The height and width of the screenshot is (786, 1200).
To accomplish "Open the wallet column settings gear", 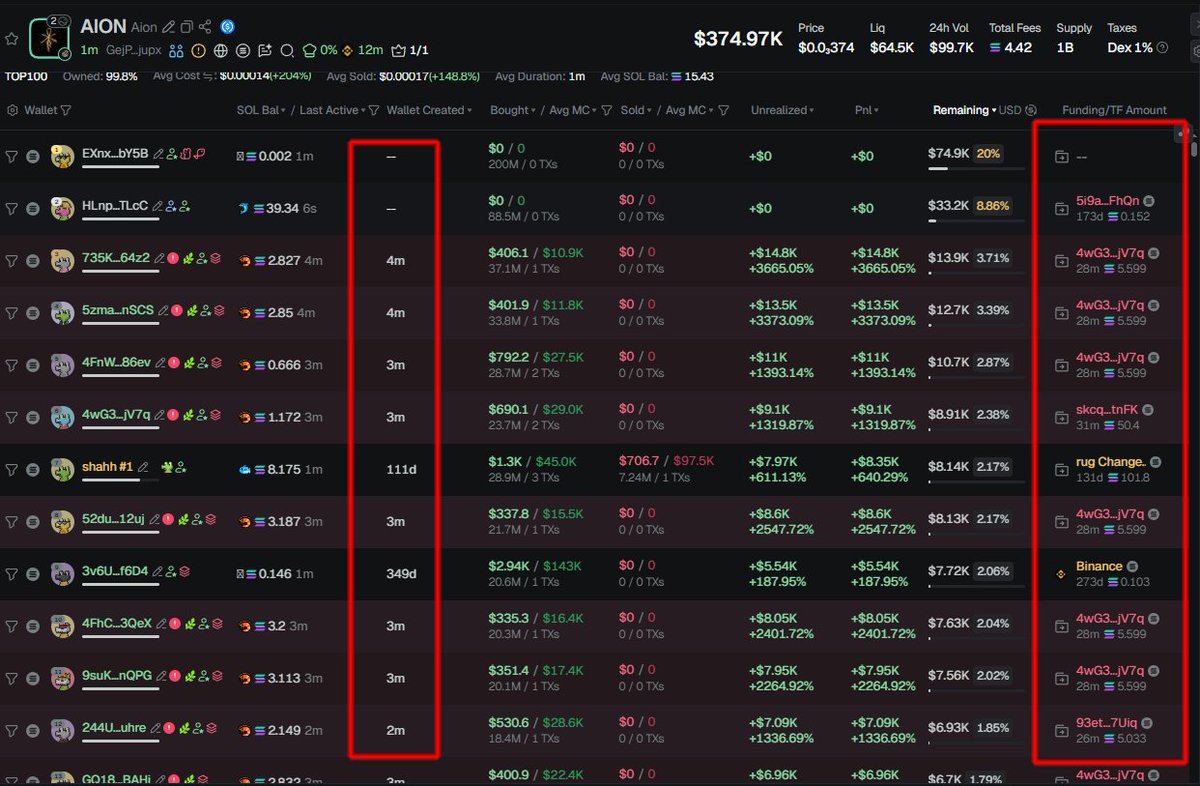I will point(13,110).
